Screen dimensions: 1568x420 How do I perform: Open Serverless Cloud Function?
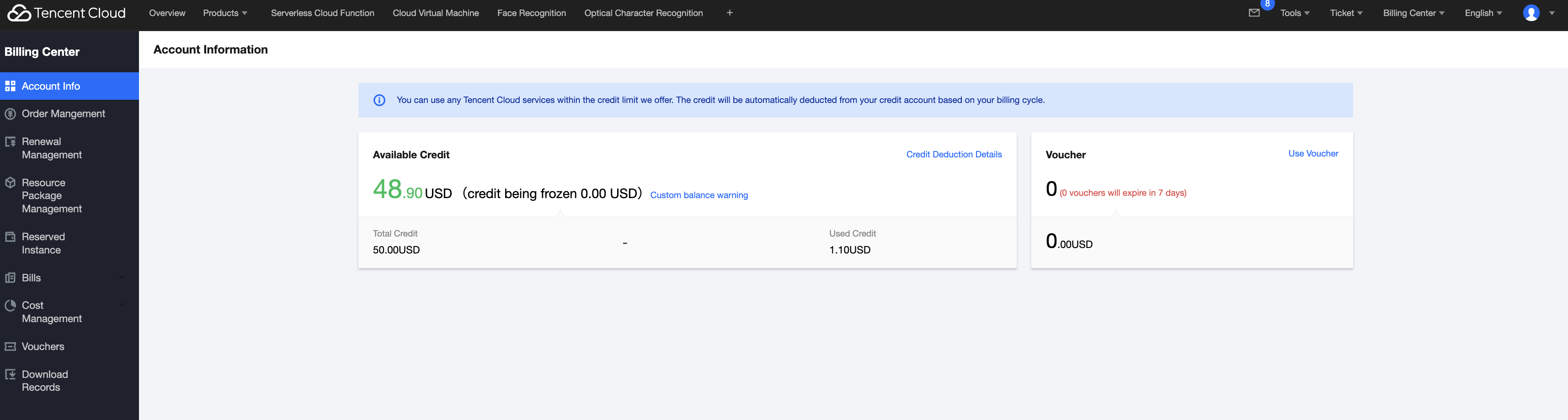click(x=323, y=13)
